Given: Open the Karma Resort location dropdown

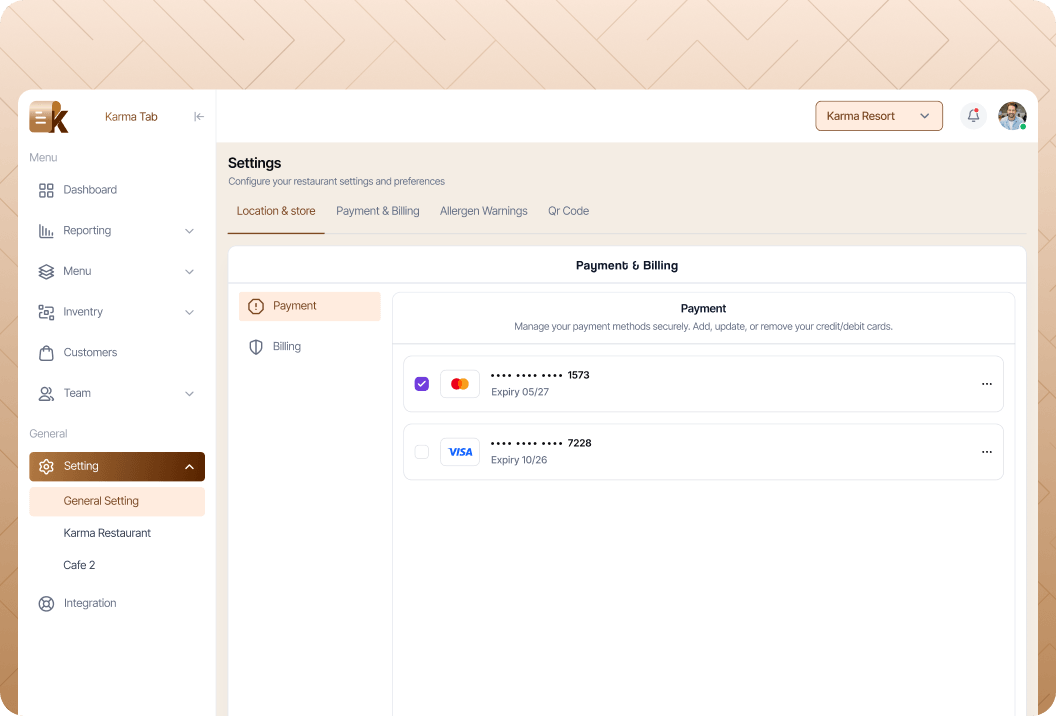Looking at the screenshot, I should coord(879,116).
